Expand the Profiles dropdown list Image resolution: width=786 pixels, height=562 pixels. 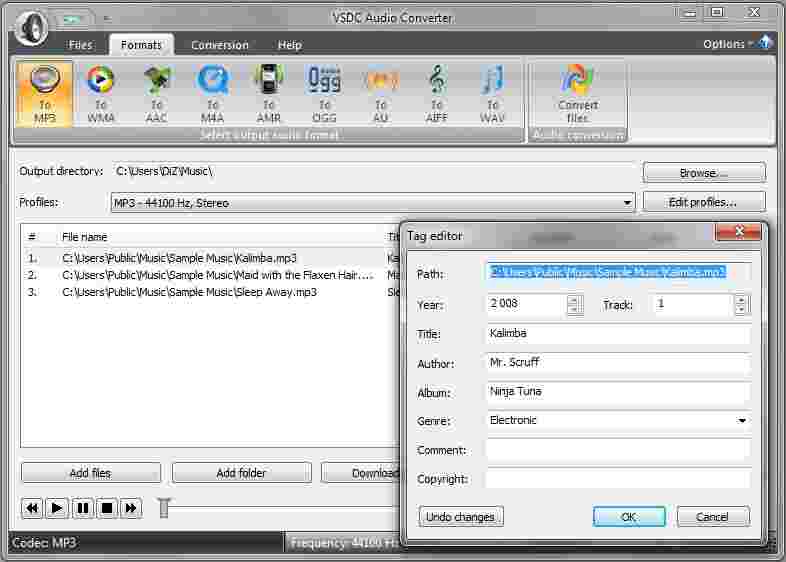click(x=627, y=203)
